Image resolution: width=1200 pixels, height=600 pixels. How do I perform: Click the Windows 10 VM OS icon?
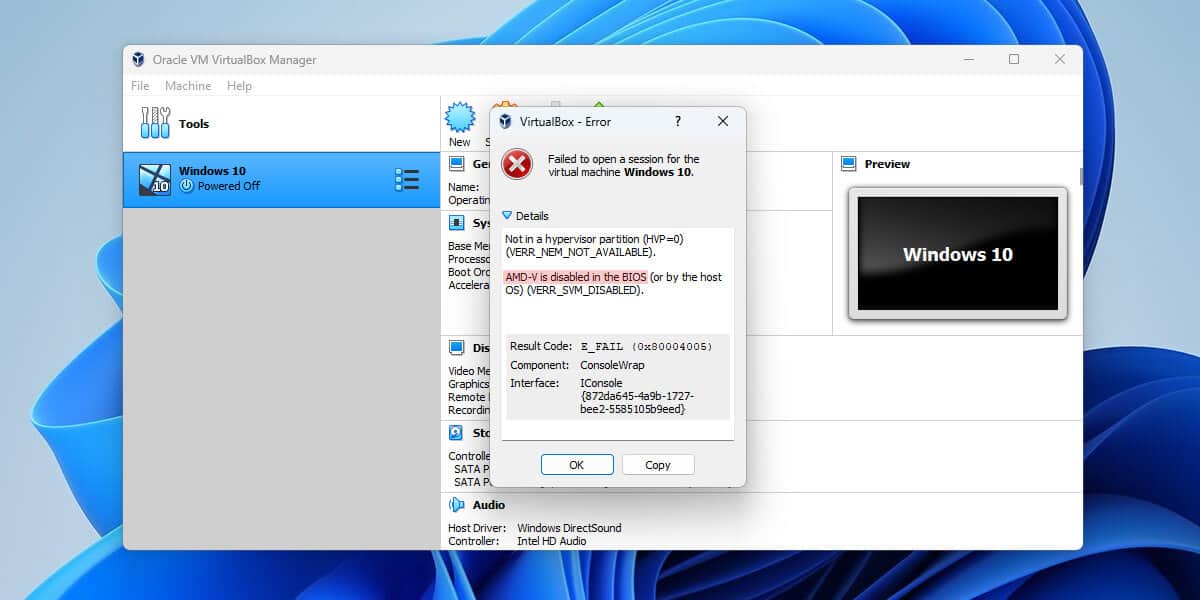[154, 178]
